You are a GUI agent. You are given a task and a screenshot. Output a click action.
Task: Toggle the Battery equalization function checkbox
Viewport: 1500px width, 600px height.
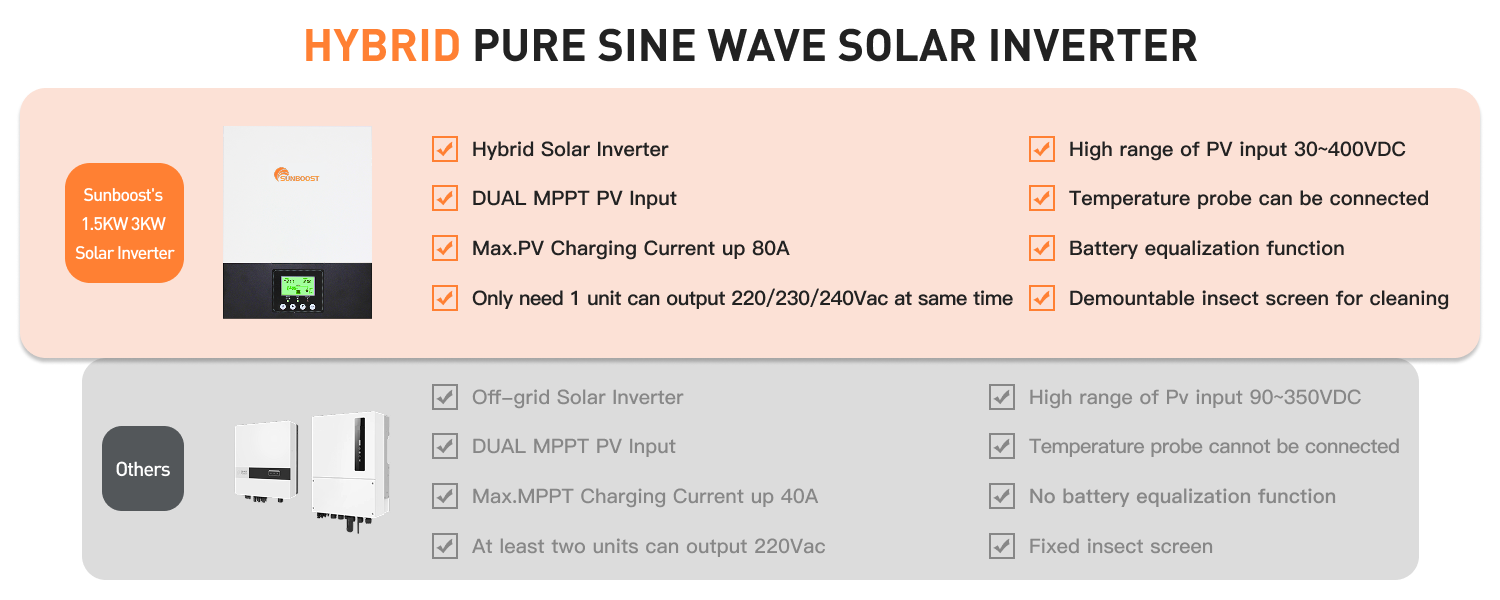[x=1042, y=248]
